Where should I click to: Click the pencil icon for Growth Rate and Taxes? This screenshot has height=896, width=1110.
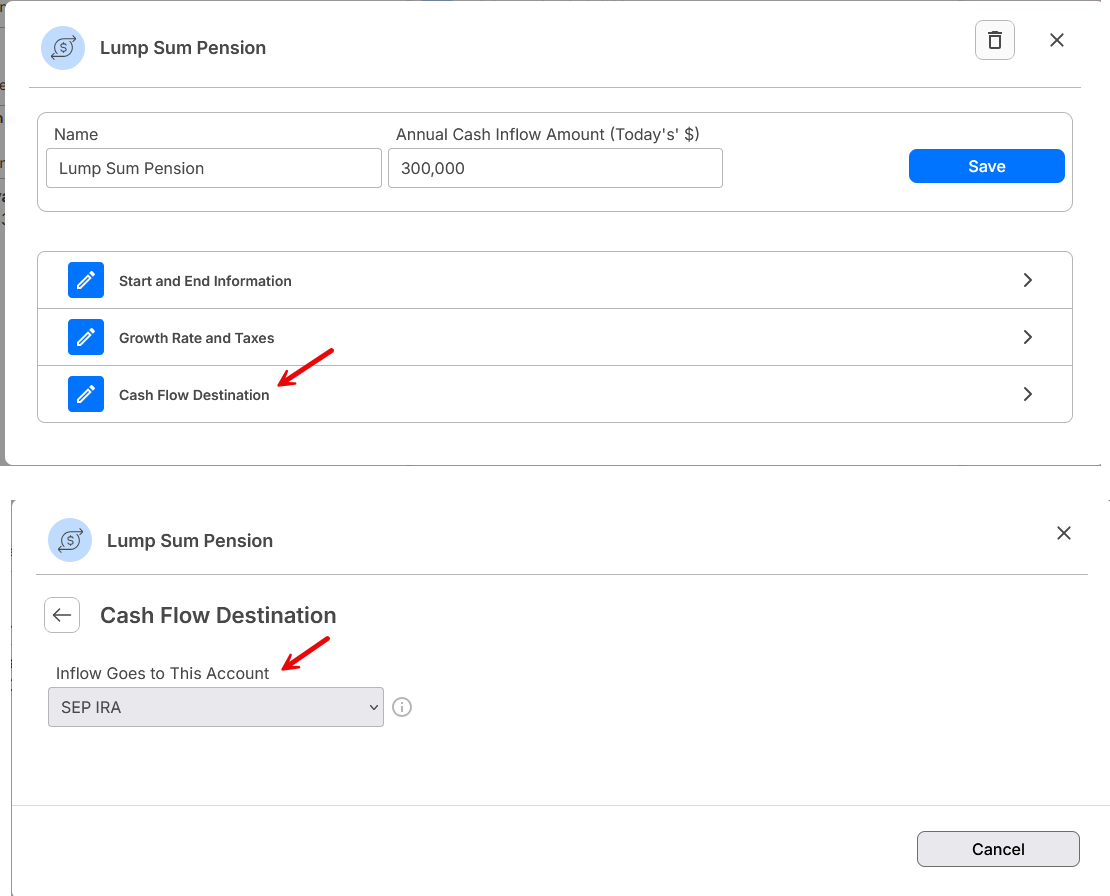point(86,337)
